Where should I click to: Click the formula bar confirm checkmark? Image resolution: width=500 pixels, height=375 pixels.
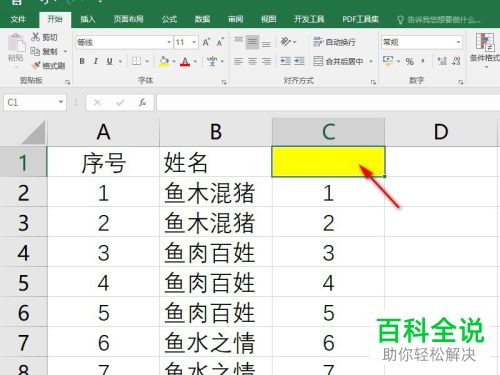click(x=120, y=102)
